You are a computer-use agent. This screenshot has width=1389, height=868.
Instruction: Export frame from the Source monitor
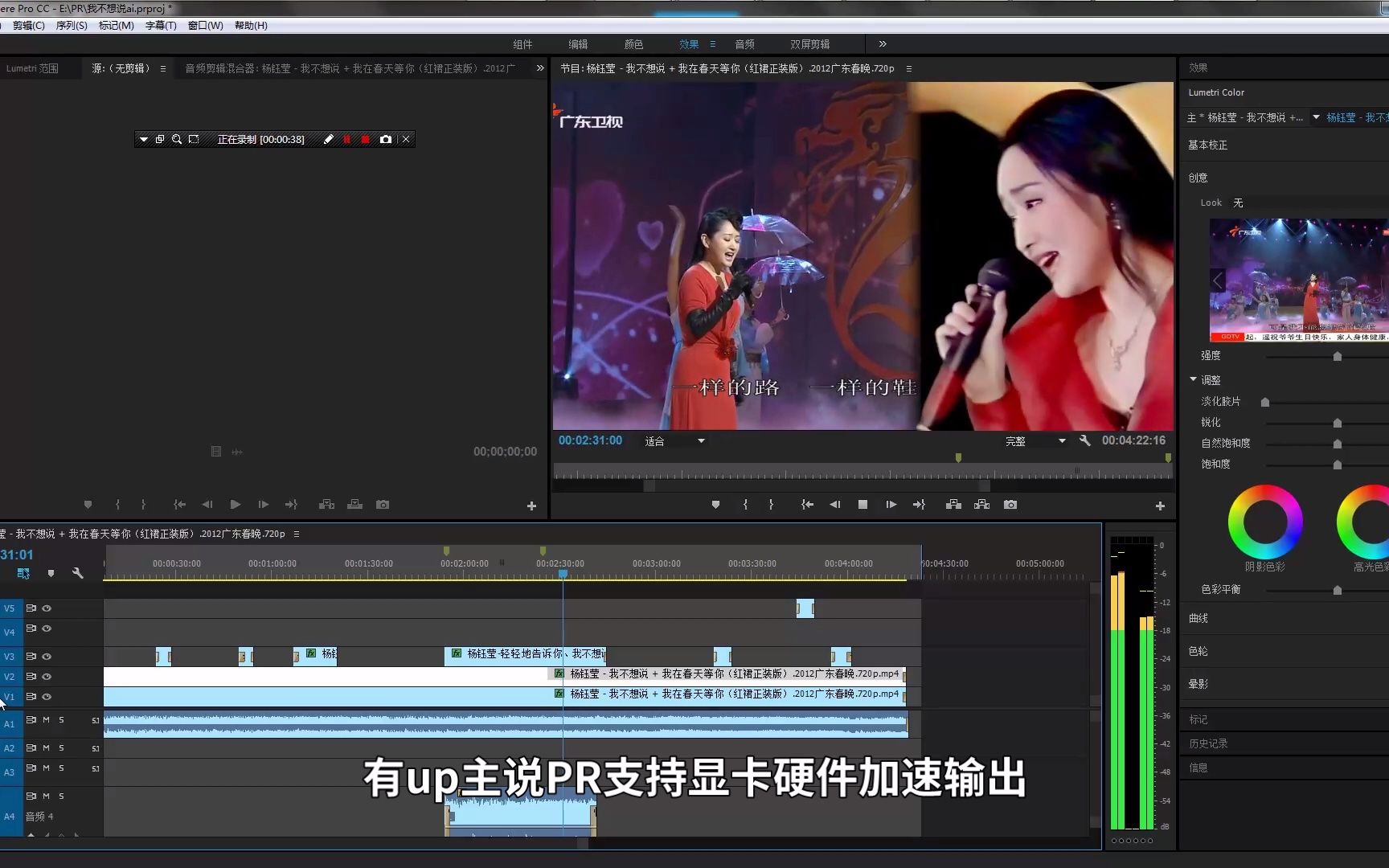[383, 505]
